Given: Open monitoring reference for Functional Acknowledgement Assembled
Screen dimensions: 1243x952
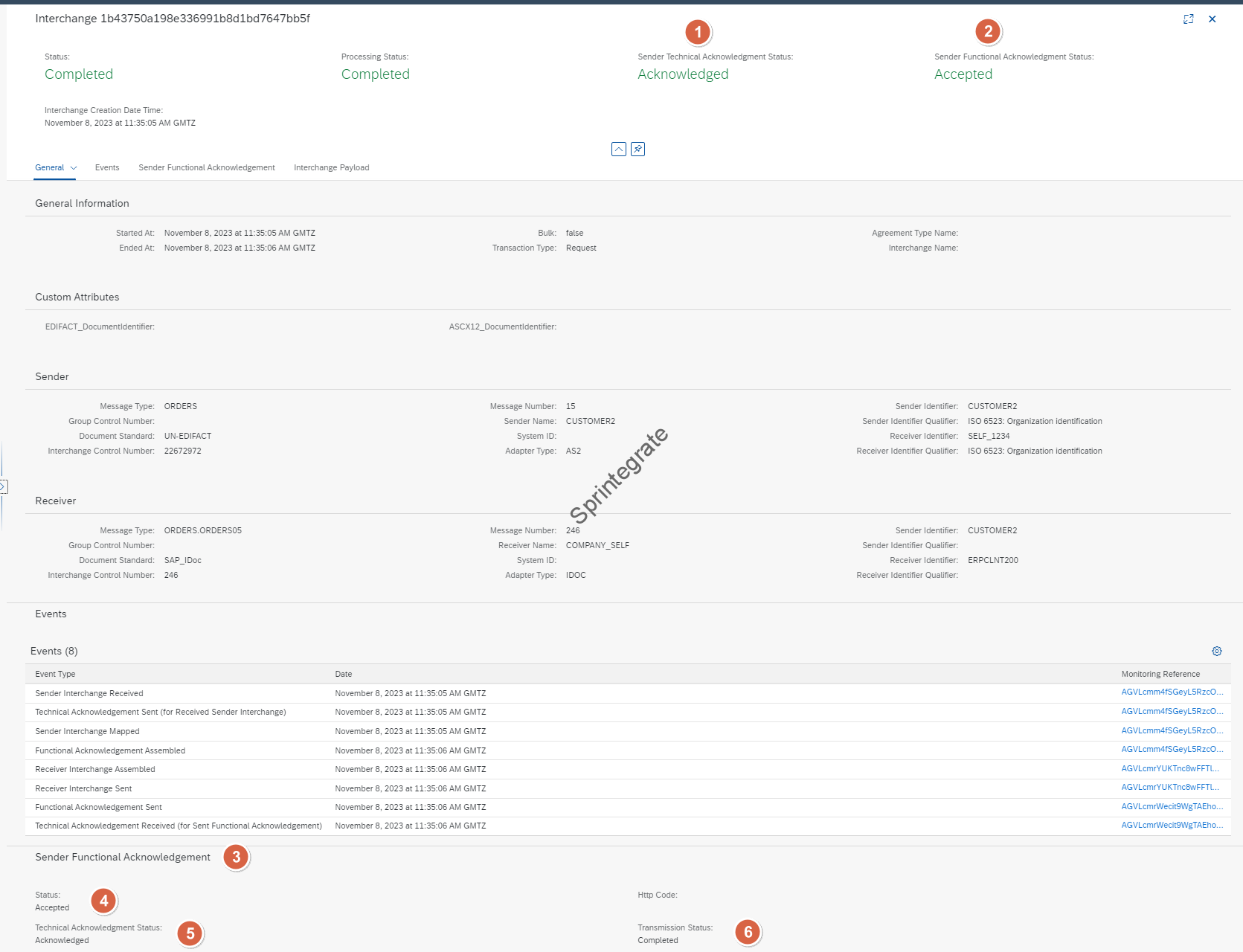Looking at the screenshot, I should [x=1172, y=750].
